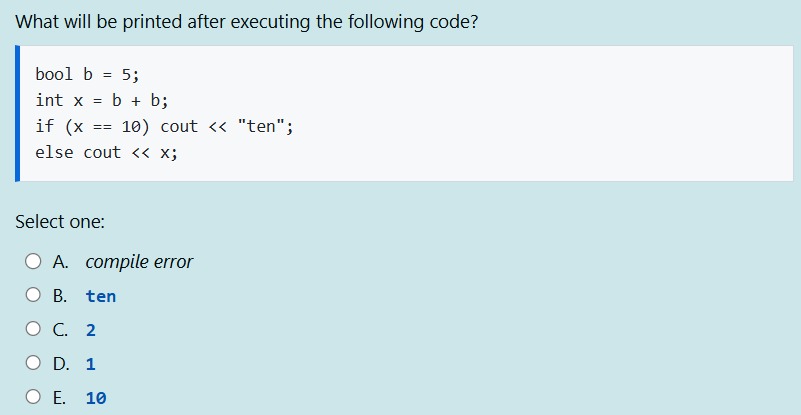Click the 'E.' option letter
Image resolution: width=801 pixels, height=415 pixels.
tap(59, 398)
